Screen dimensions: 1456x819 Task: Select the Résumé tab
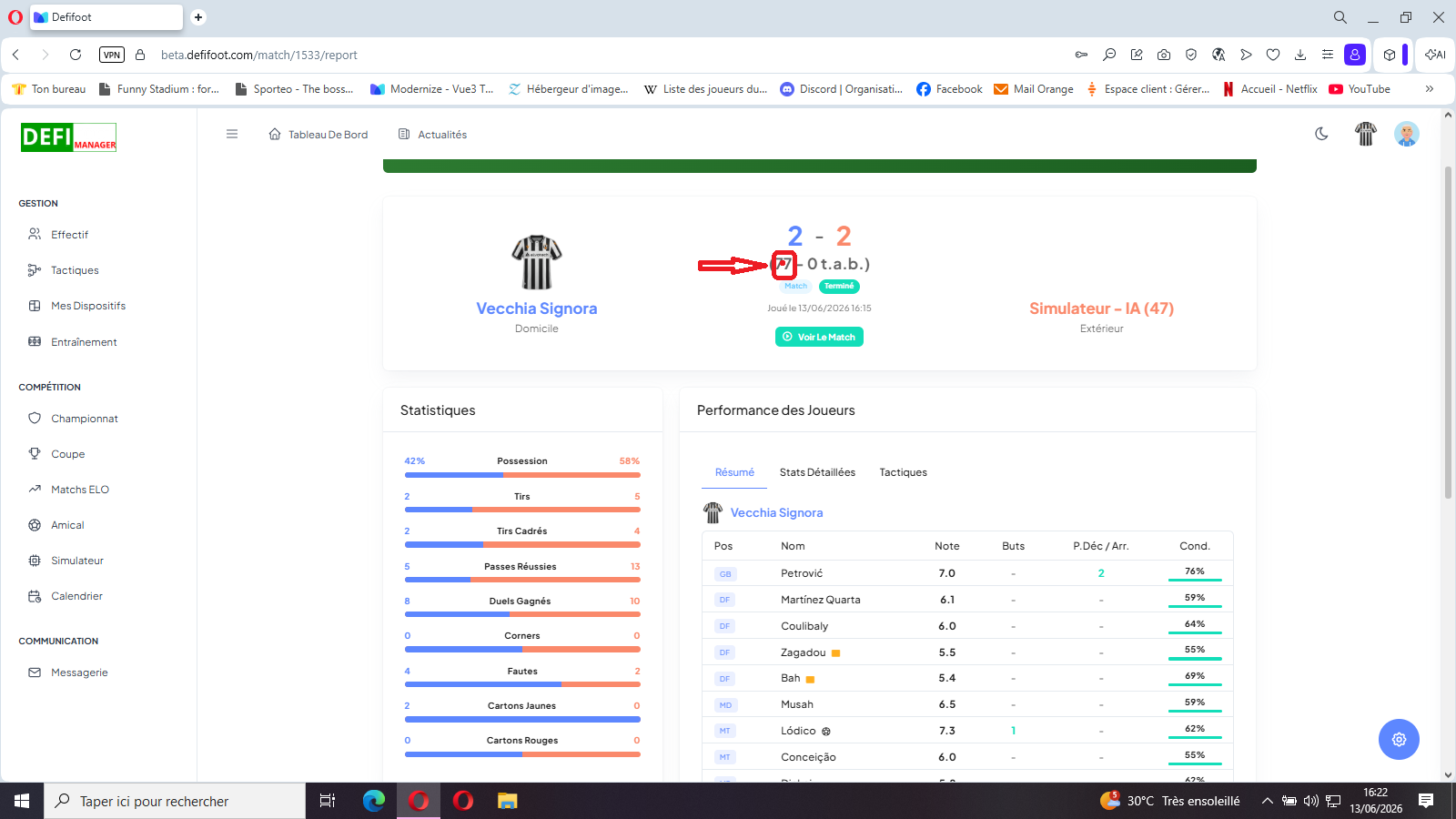[x=734, y=472]
